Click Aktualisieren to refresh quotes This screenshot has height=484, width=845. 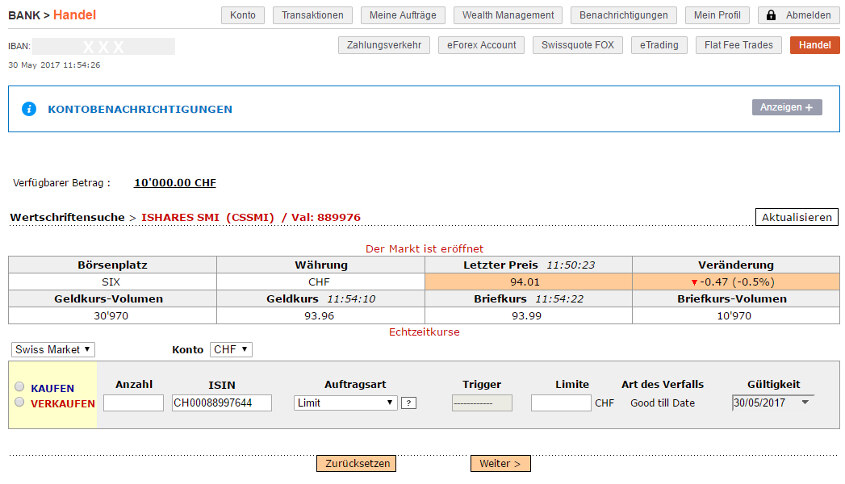pyautogui.click(x=796, y=217)
